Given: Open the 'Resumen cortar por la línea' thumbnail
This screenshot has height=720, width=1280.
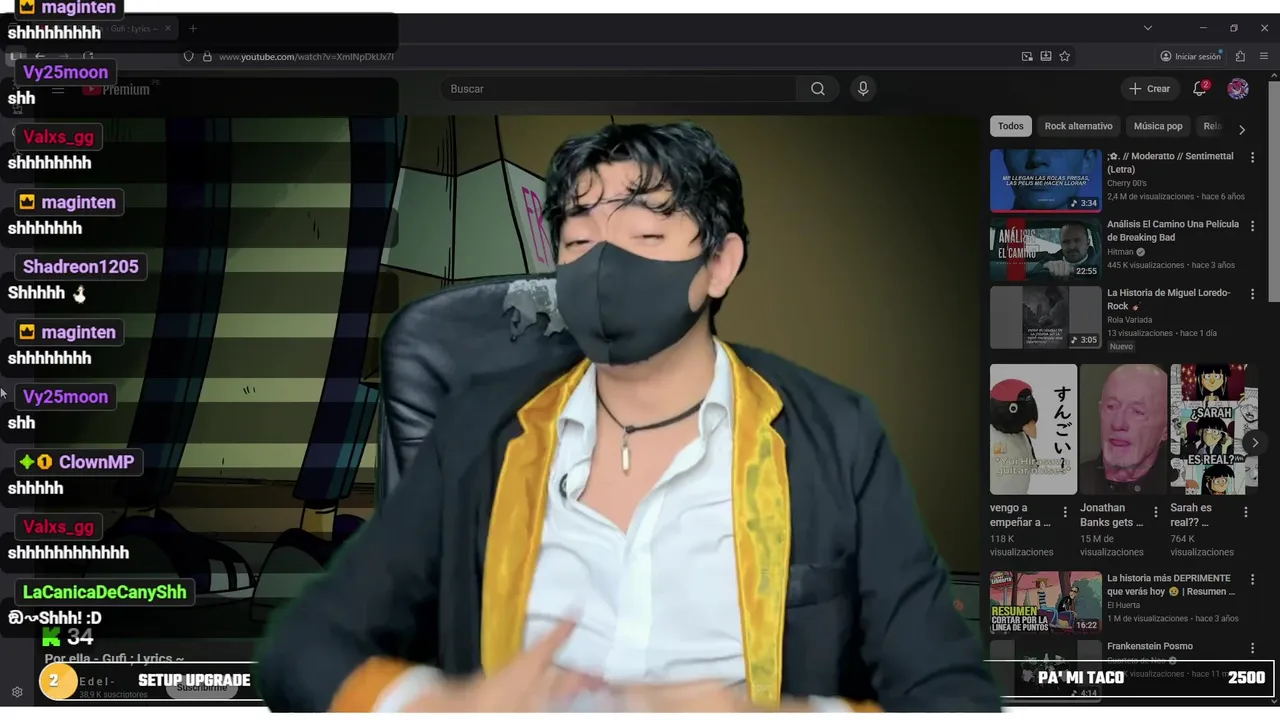Looking at the screenshot, I should [x=1045, y=602].
